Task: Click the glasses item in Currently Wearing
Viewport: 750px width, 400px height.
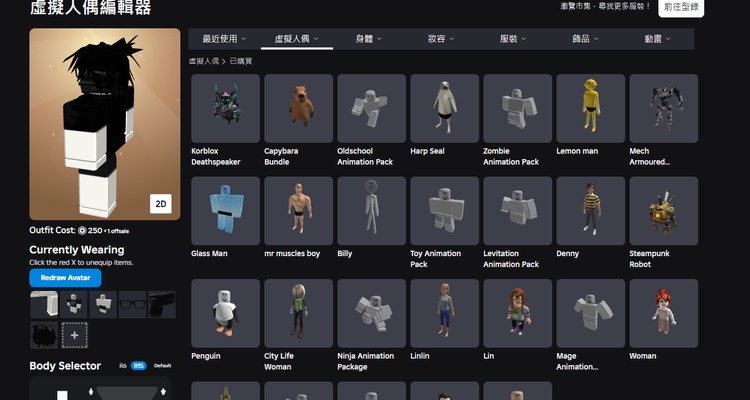Action: [131, 304]
